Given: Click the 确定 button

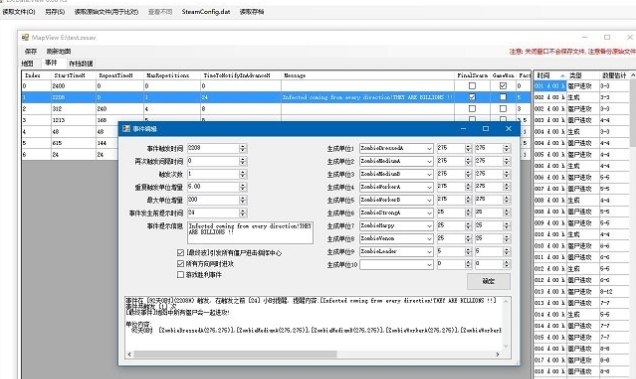Looking at the screenshot, I should pos(488,281).
